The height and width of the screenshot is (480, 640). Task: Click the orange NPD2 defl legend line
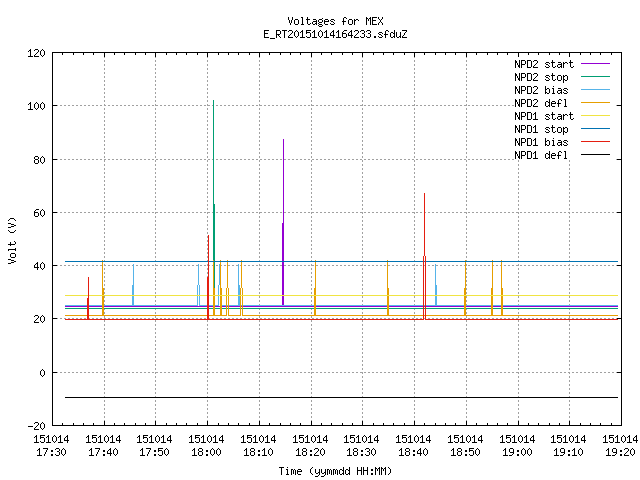click(x=595, y=102)
